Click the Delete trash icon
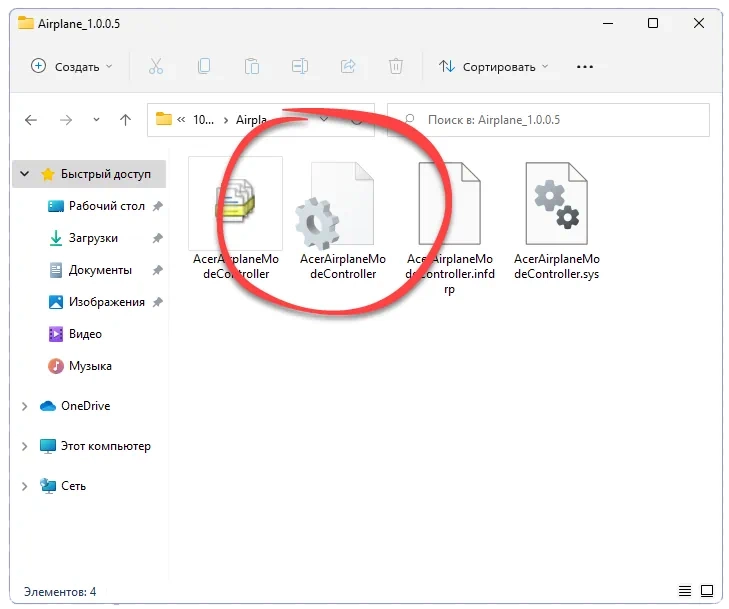Image resolution: width=729 pixels, height=609 pixels. [x=395, y=66]
